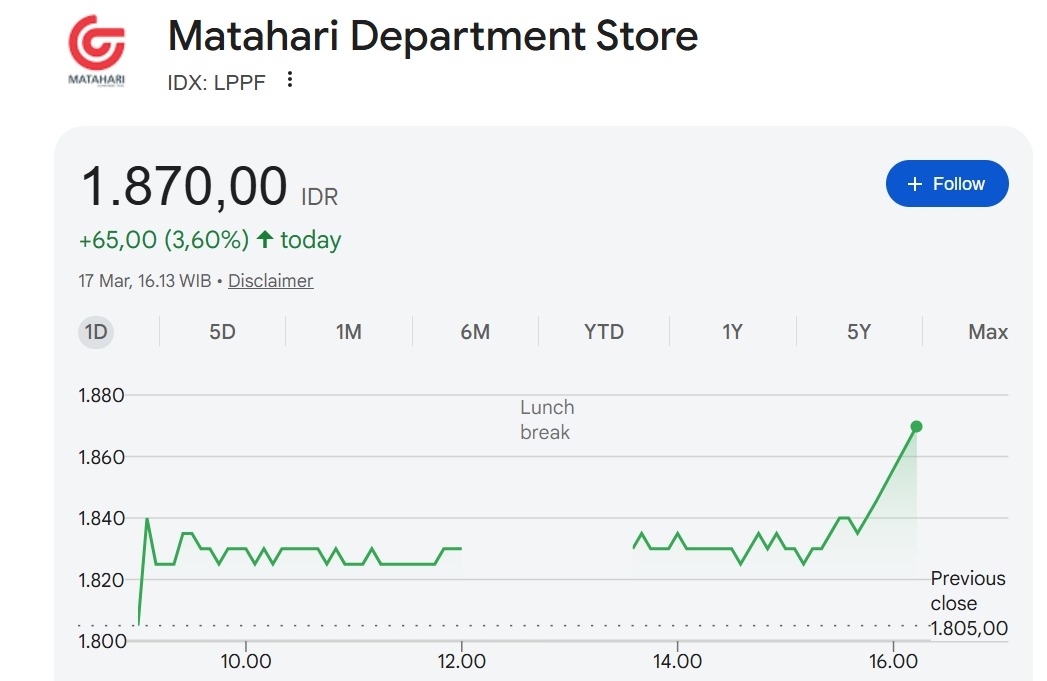Click the 1.870,00 current price
The image size is (1047, 681).
click(x=184, y=187)
